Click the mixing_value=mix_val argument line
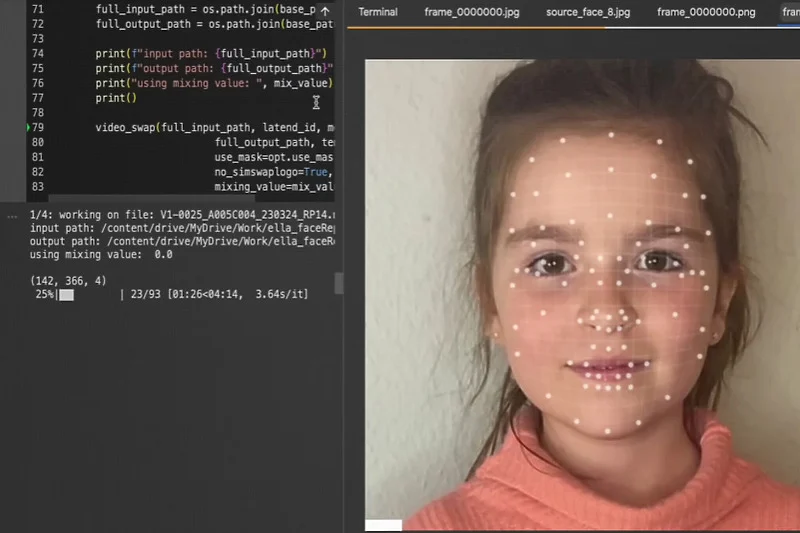This screenshot has height=533, width=800. [274, 187]
